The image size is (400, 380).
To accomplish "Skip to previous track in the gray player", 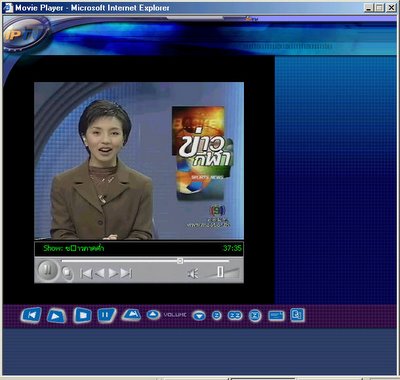I will pos(86,274).
